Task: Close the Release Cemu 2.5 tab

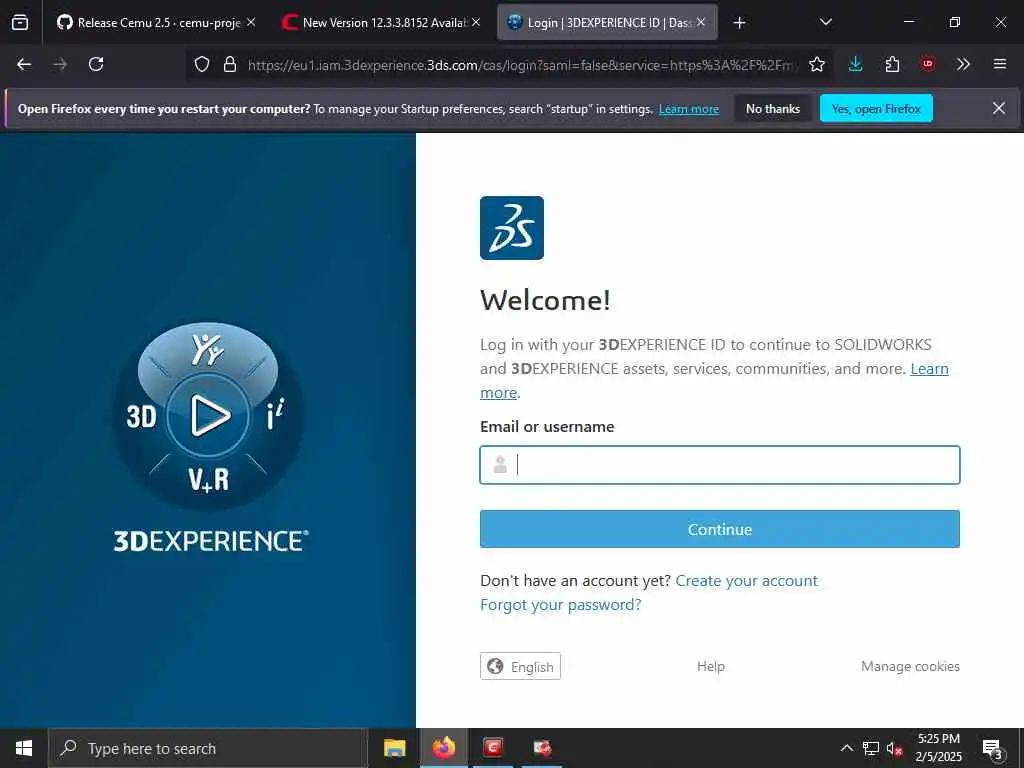Action: 251,22
